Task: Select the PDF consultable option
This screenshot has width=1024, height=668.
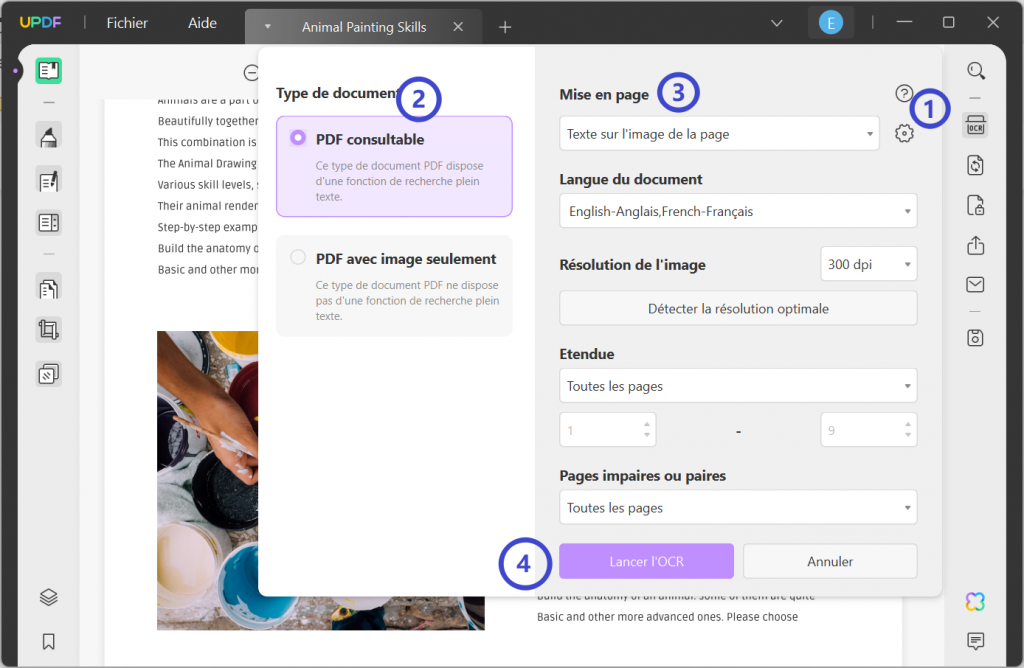Action: click(x=296, y=140)
